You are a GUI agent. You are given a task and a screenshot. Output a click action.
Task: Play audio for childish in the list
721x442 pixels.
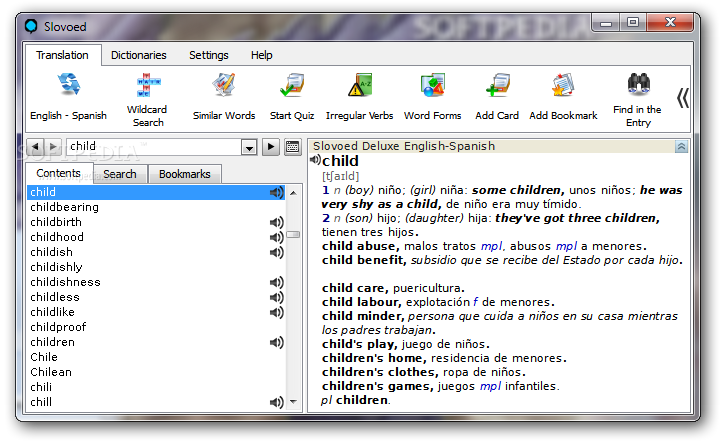pyautogui.click(x=276, y=253)
